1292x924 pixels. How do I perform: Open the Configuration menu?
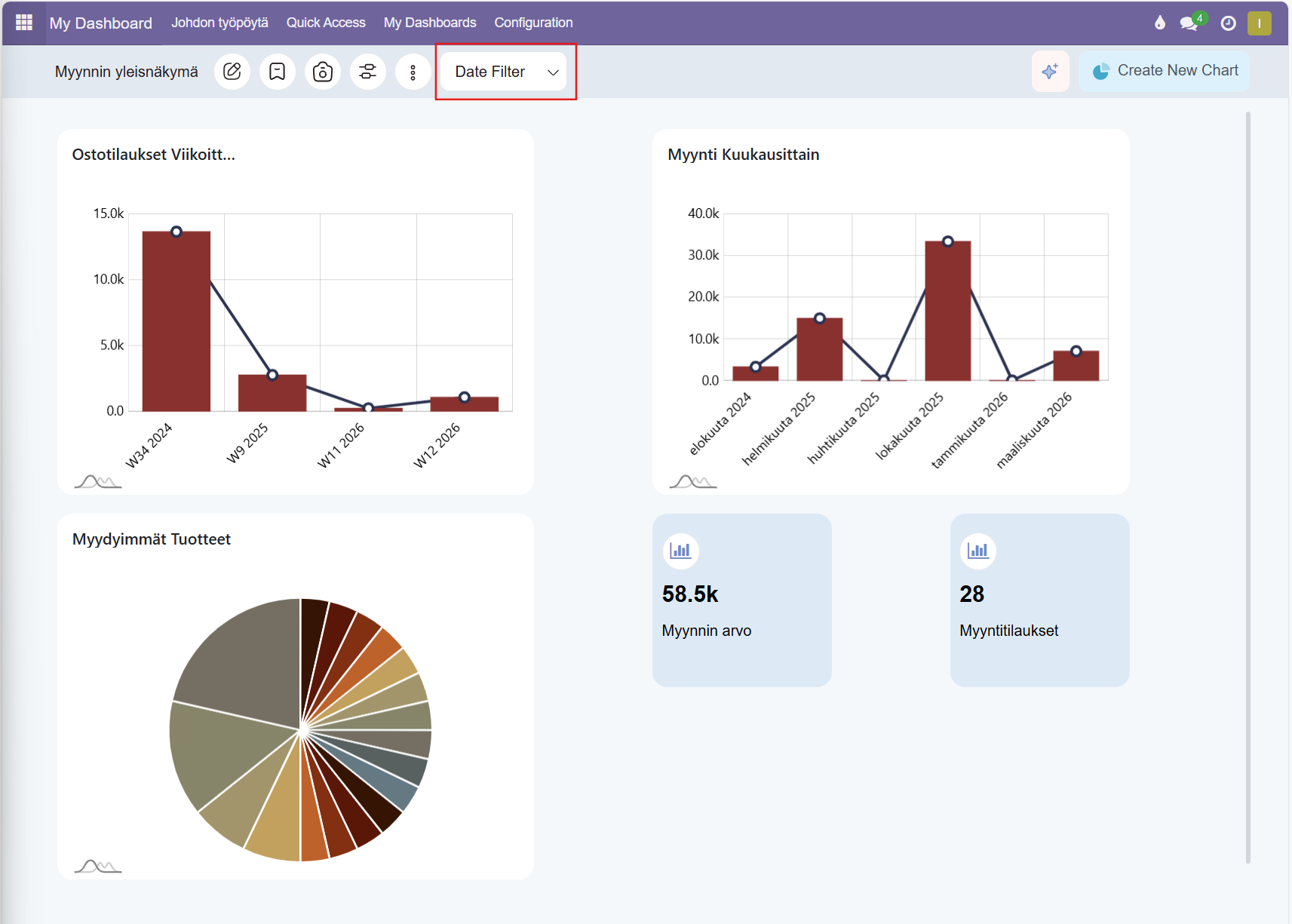[x=533, y=23]
